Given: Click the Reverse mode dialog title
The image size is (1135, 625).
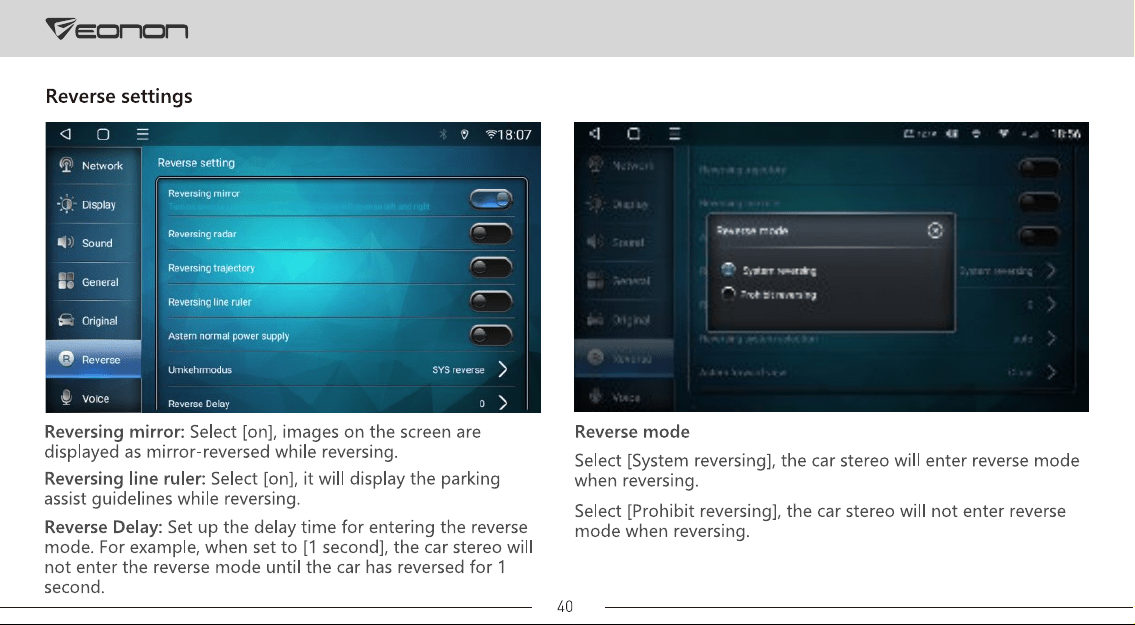Looking at the screenshot, I should [752, 230].
